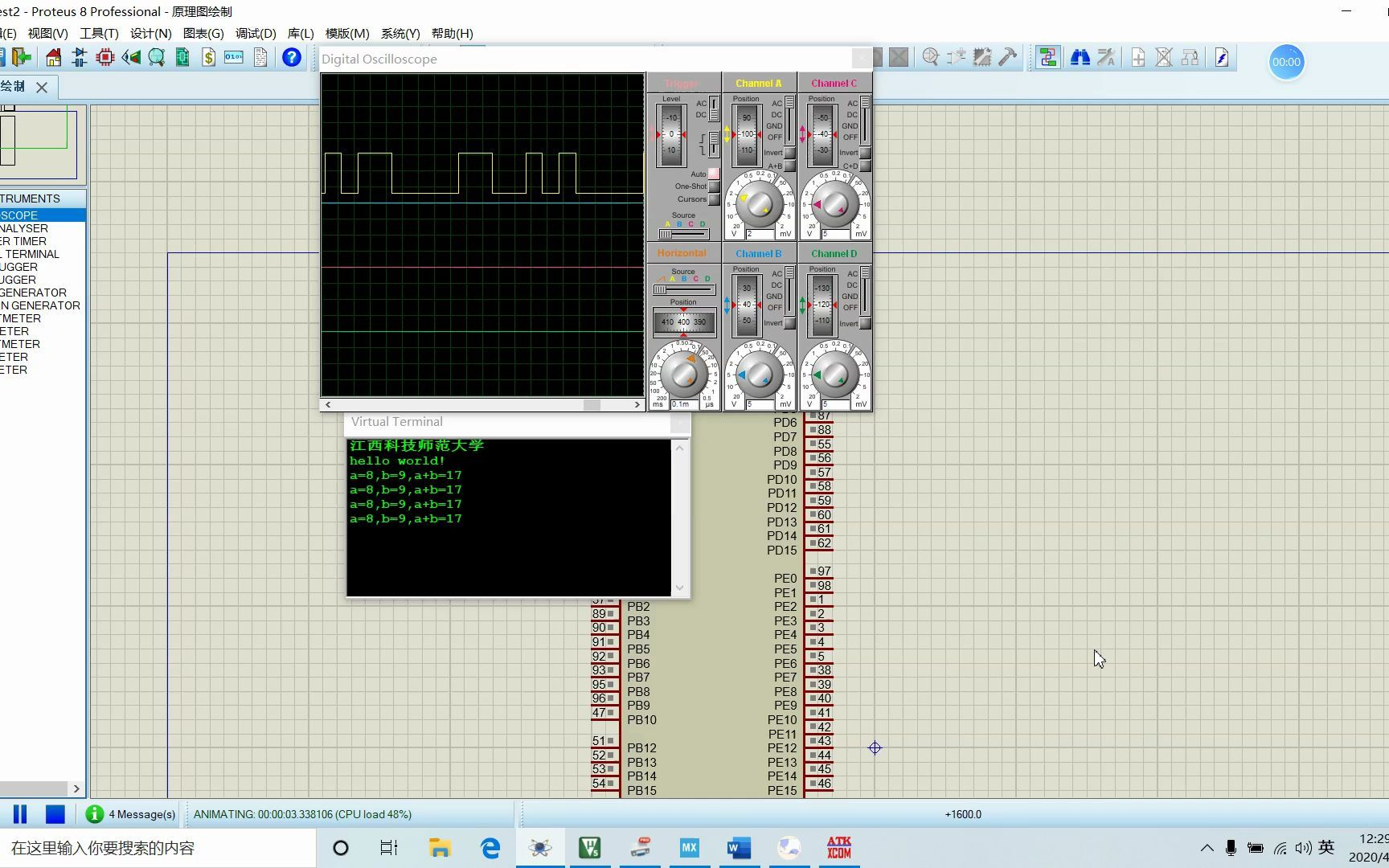
Task: Click the lightning bolt netlist icon
Action: [x=1223, y=56]
